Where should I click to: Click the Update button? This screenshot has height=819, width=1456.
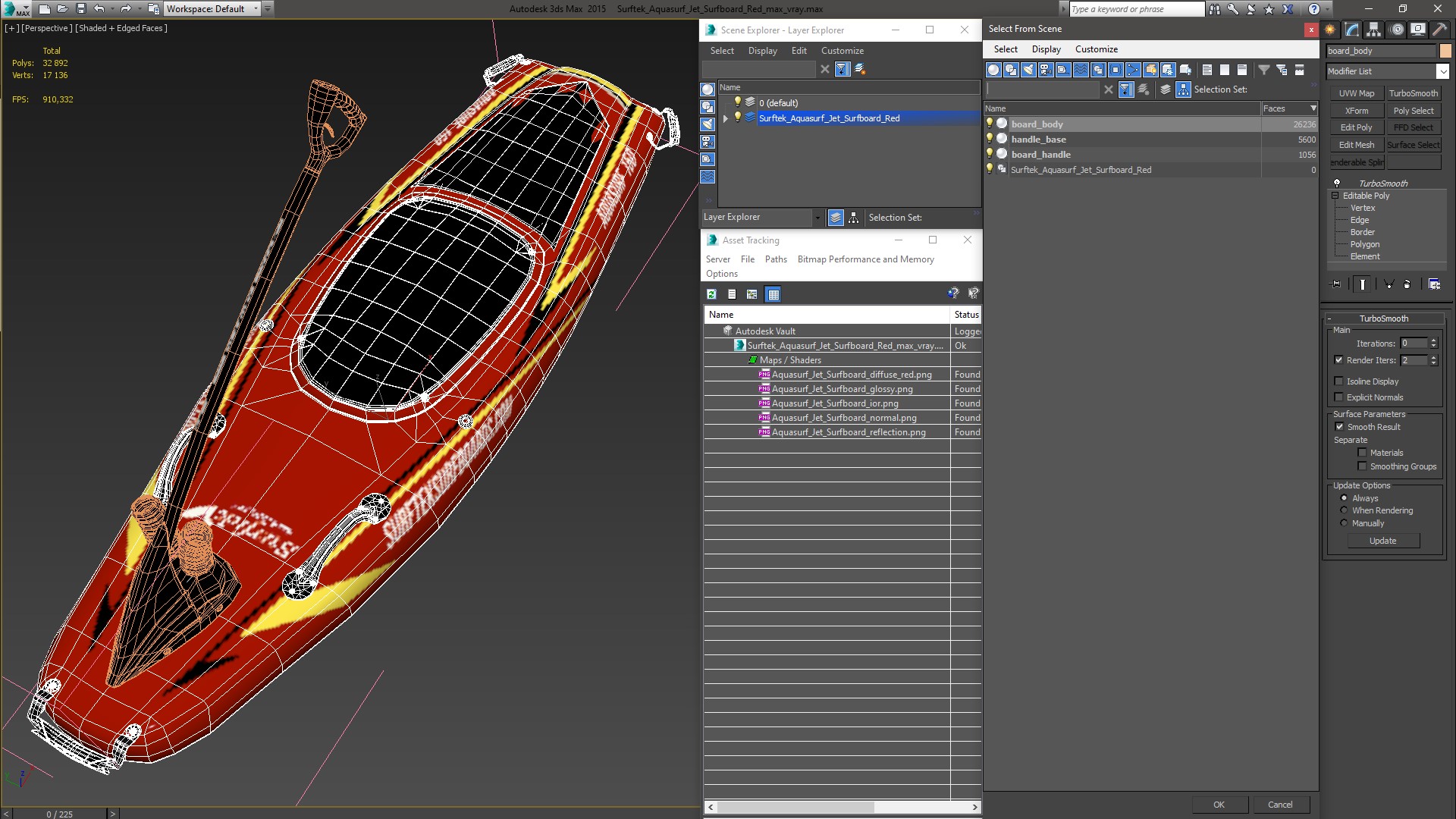(1382, 541)
